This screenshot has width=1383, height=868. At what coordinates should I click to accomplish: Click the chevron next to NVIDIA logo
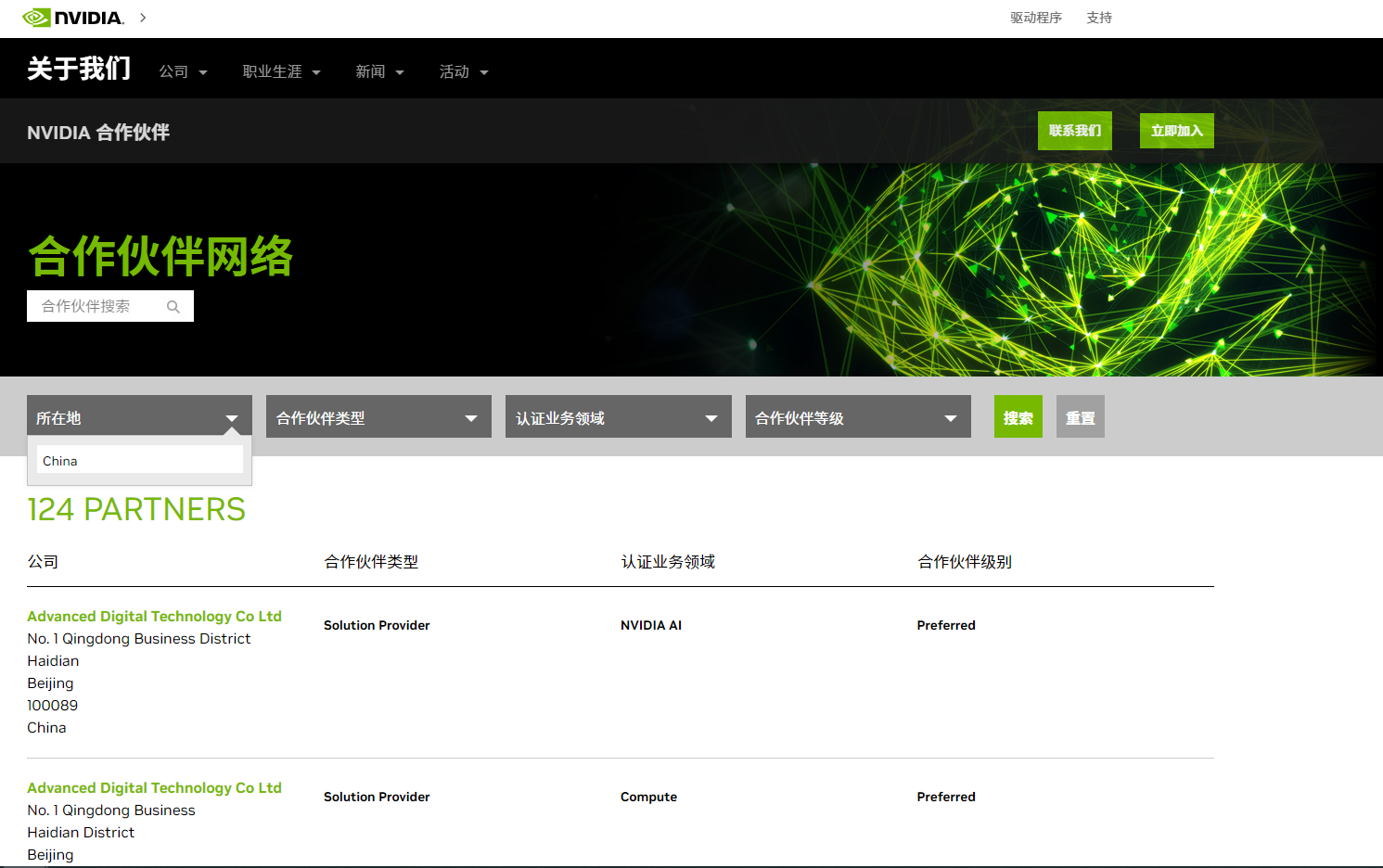tap(143, 18)
